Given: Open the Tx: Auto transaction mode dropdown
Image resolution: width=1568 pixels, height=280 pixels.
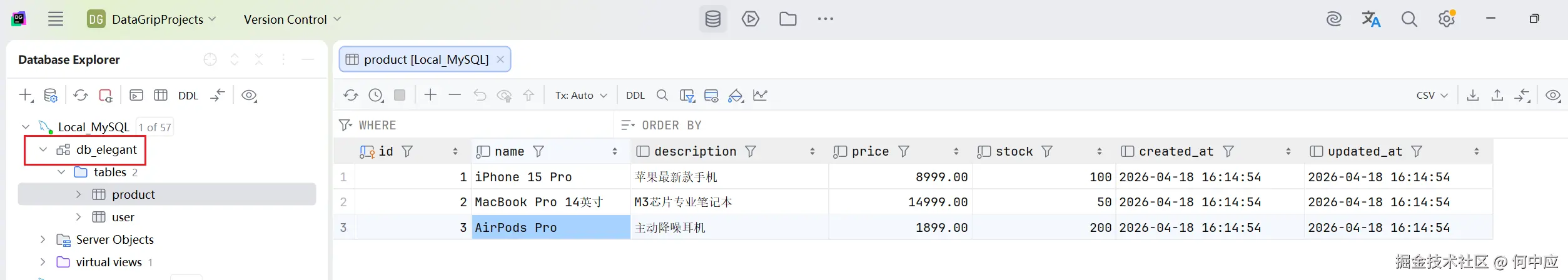Looking at the screenshot, I should click(x=581, y=96).
